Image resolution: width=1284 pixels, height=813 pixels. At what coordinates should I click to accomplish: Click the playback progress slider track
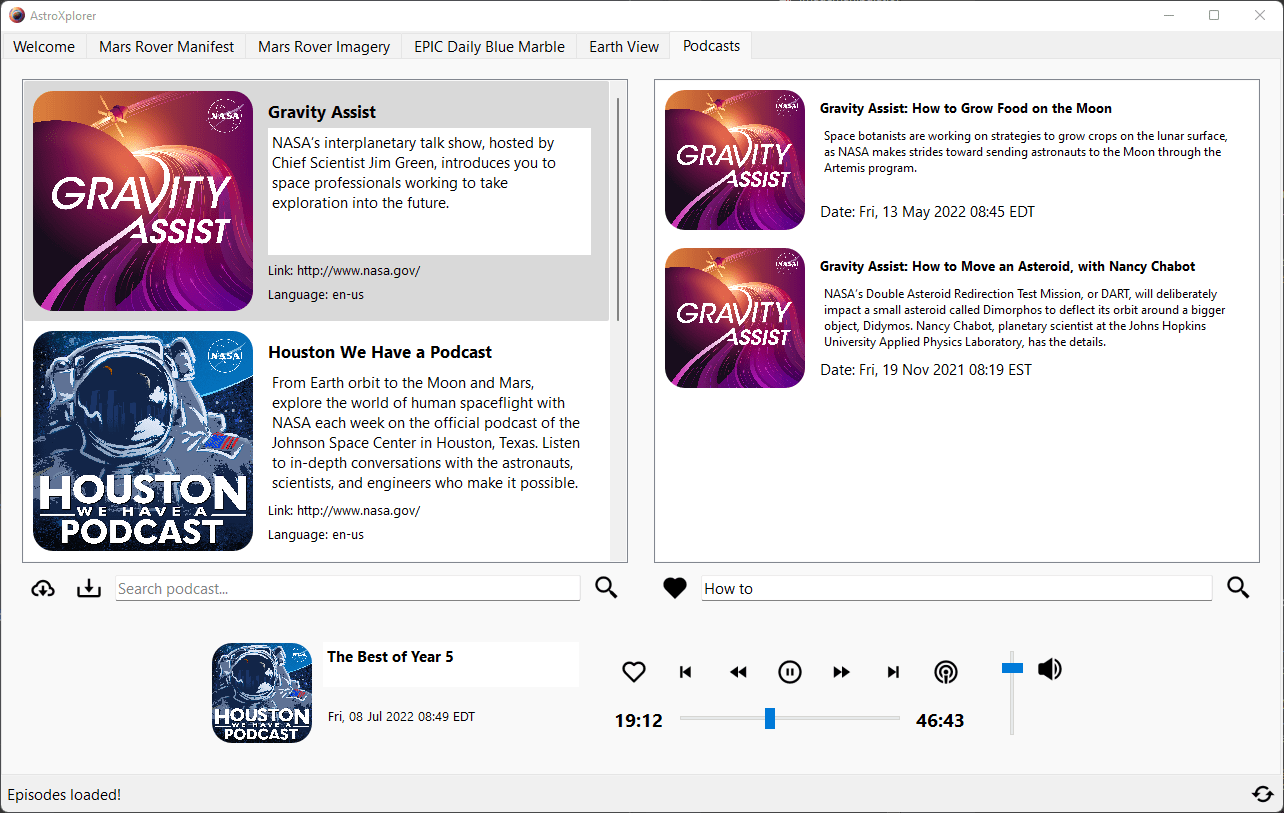click(x=840, y=718)
